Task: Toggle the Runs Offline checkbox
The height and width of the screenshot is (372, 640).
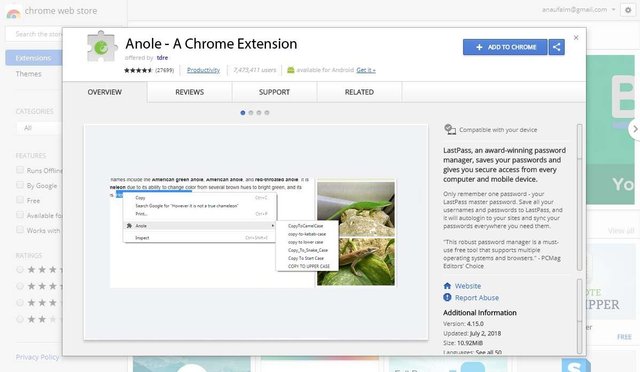Action: tap(20, 169)
